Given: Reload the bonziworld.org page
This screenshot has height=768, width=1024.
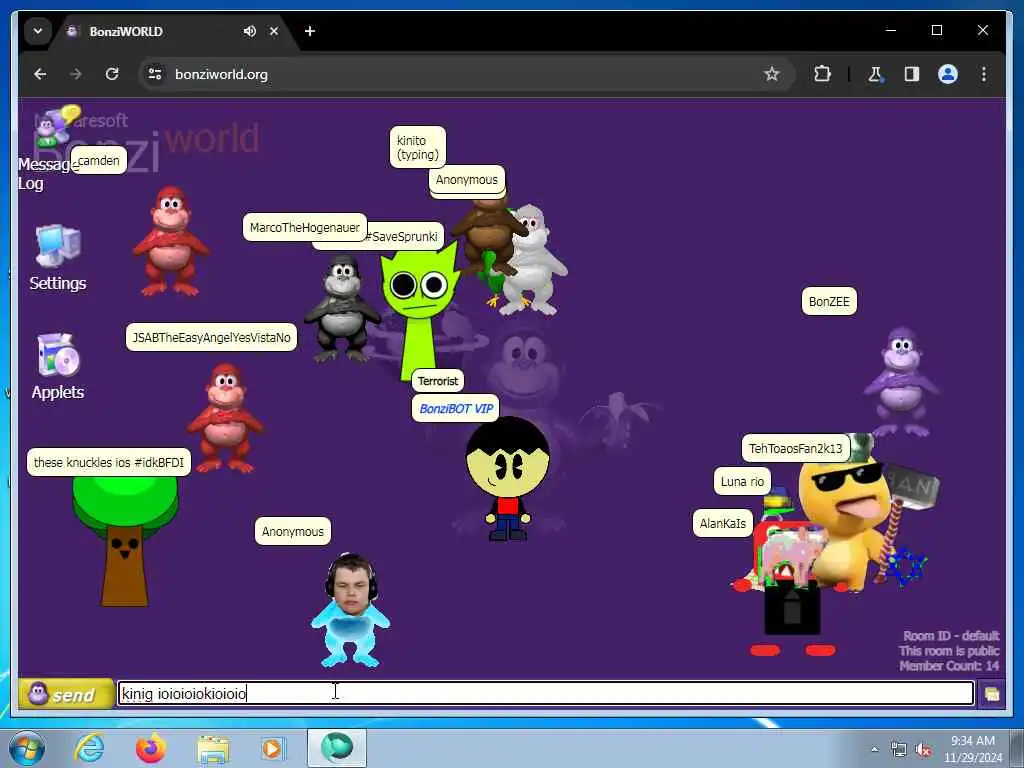Looking at the screenshot, I should tap(112, 74).
